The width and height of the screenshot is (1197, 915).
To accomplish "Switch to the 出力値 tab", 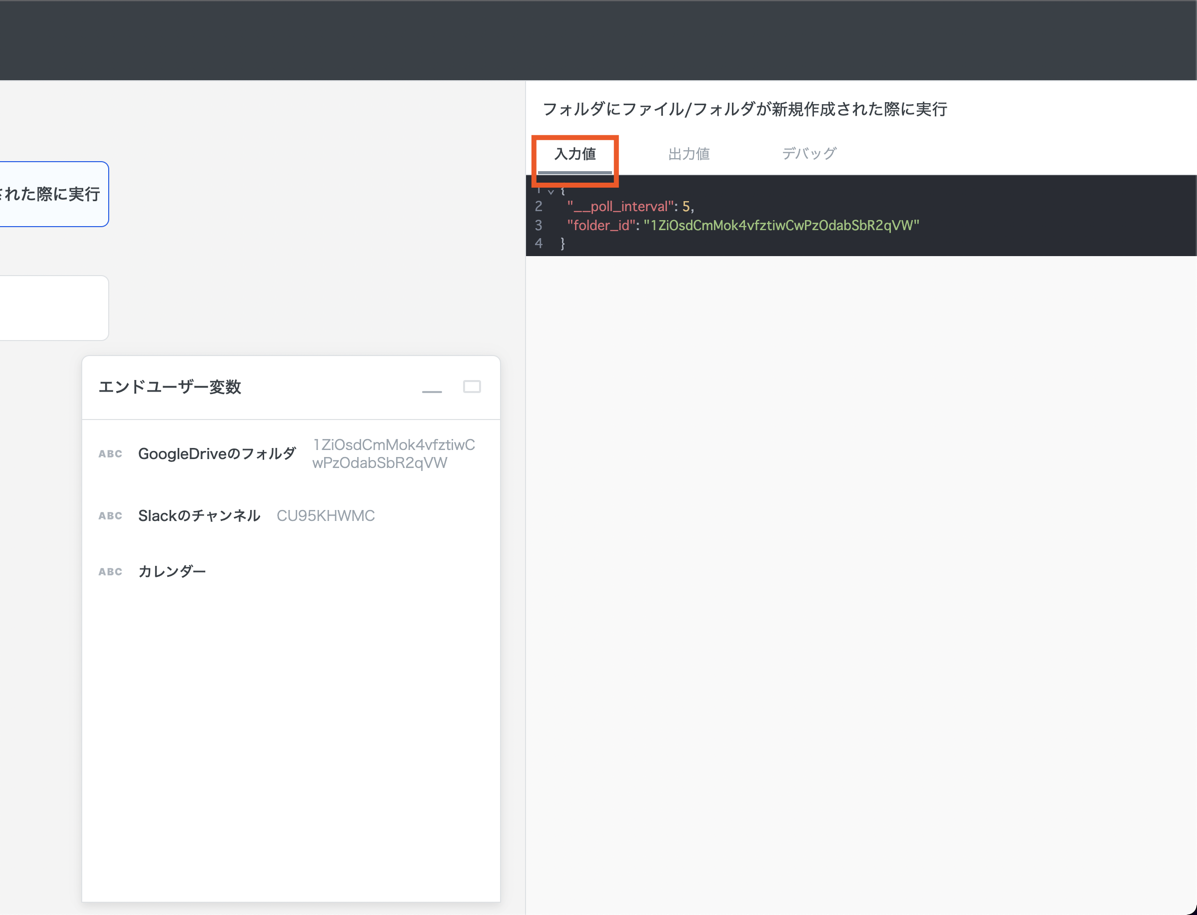I will (688, 154).
